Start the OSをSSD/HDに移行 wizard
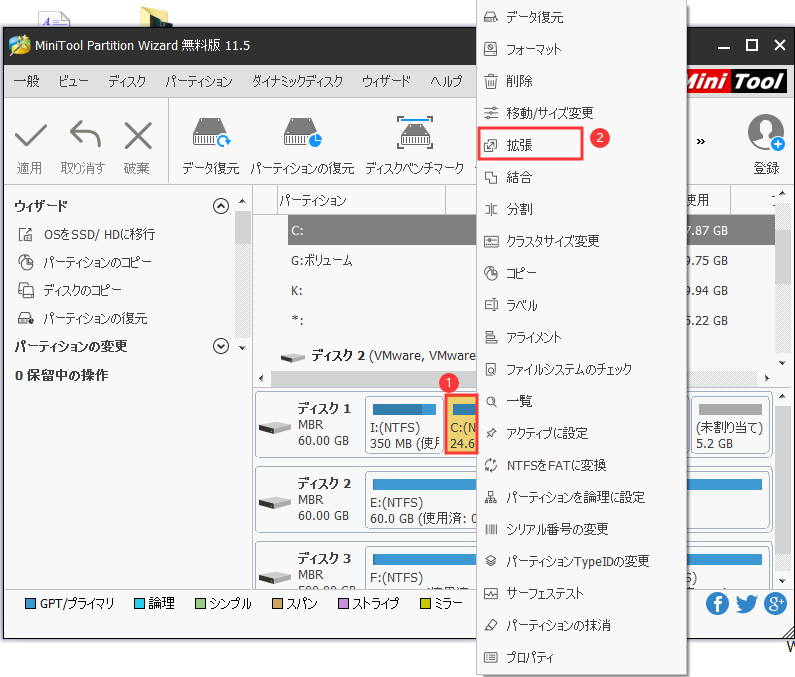This screenshot has height=677, width=795. tap(87, 234)
